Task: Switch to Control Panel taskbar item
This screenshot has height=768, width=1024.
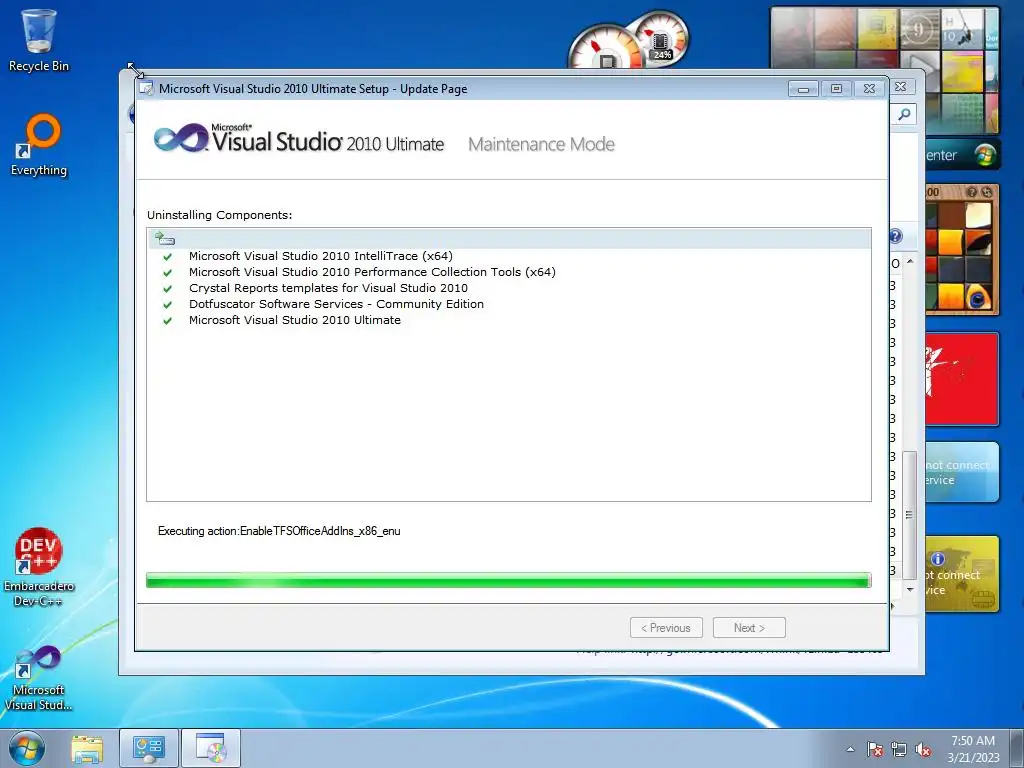Action: tap(148, 748)
